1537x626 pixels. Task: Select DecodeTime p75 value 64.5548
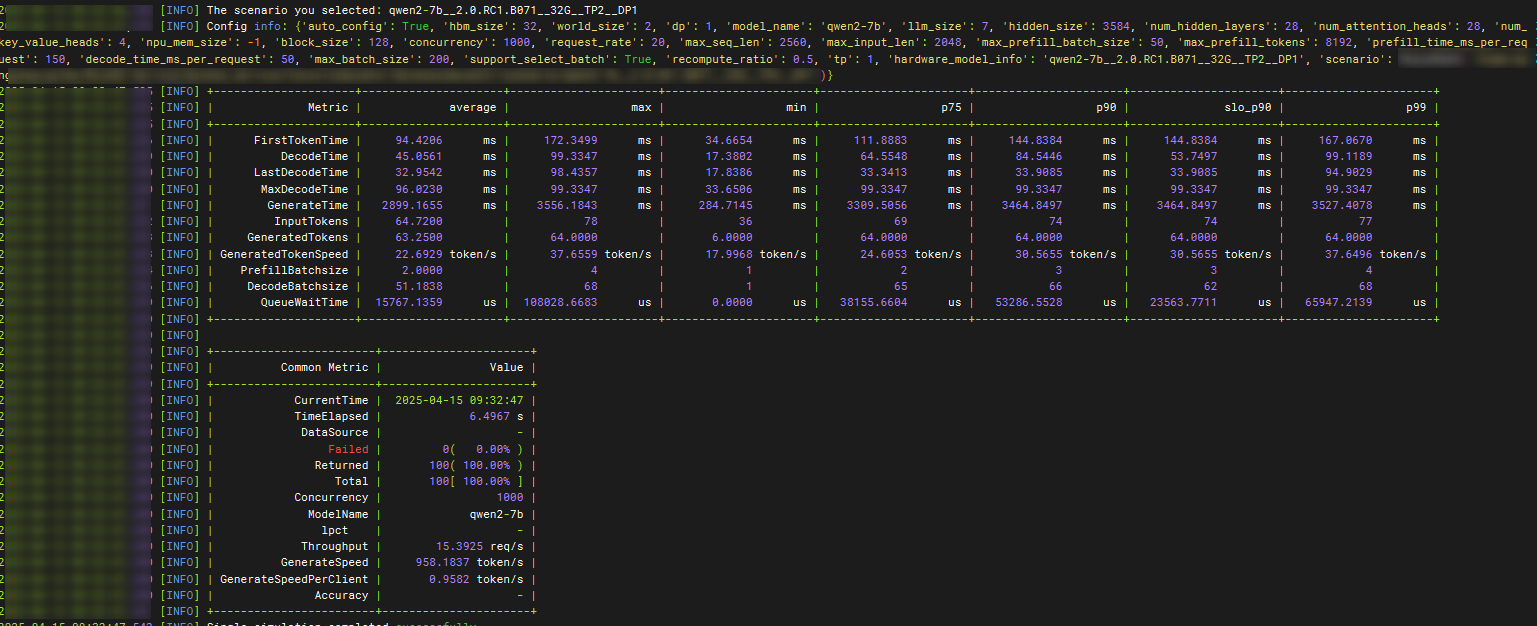point(883,156)
